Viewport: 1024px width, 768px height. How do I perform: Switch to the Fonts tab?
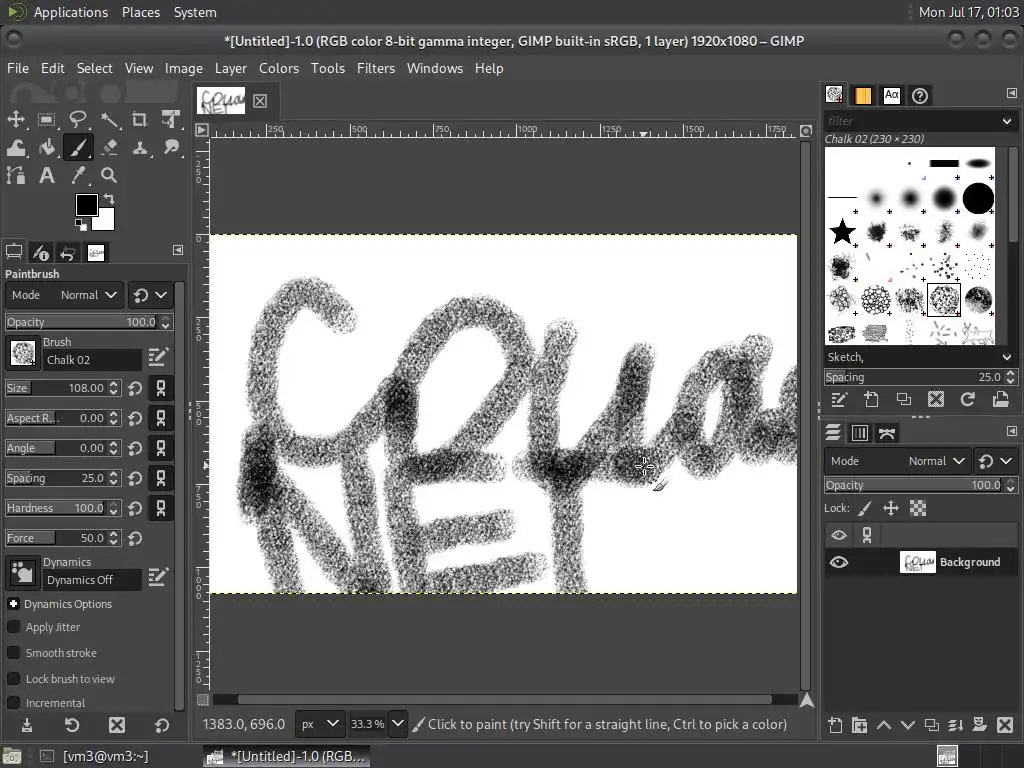coord(891,96)
